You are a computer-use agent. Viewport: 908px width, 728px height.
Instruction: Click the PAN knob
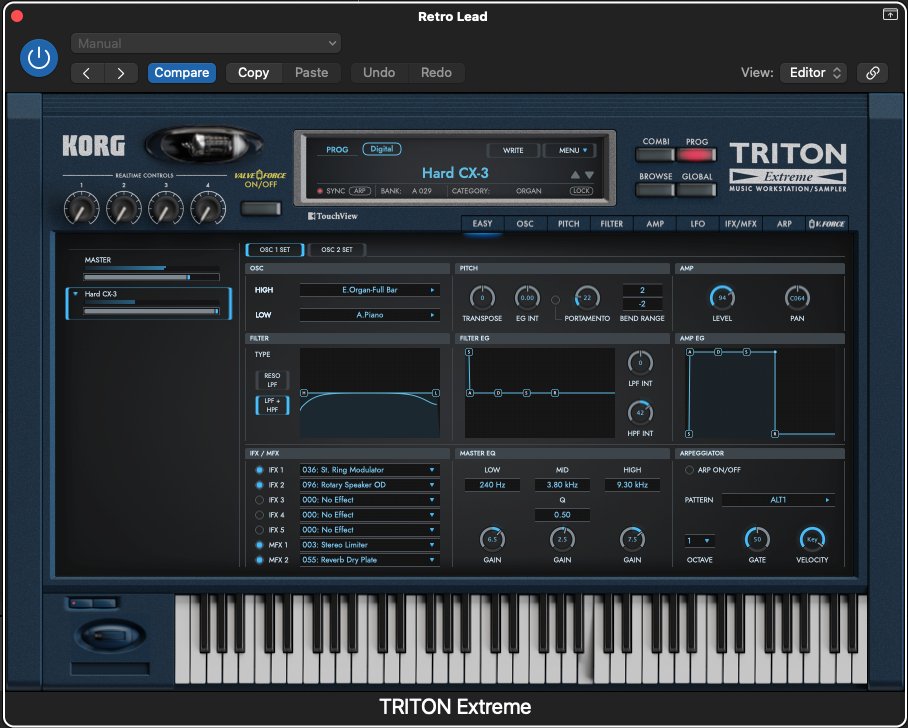point(797,298)
